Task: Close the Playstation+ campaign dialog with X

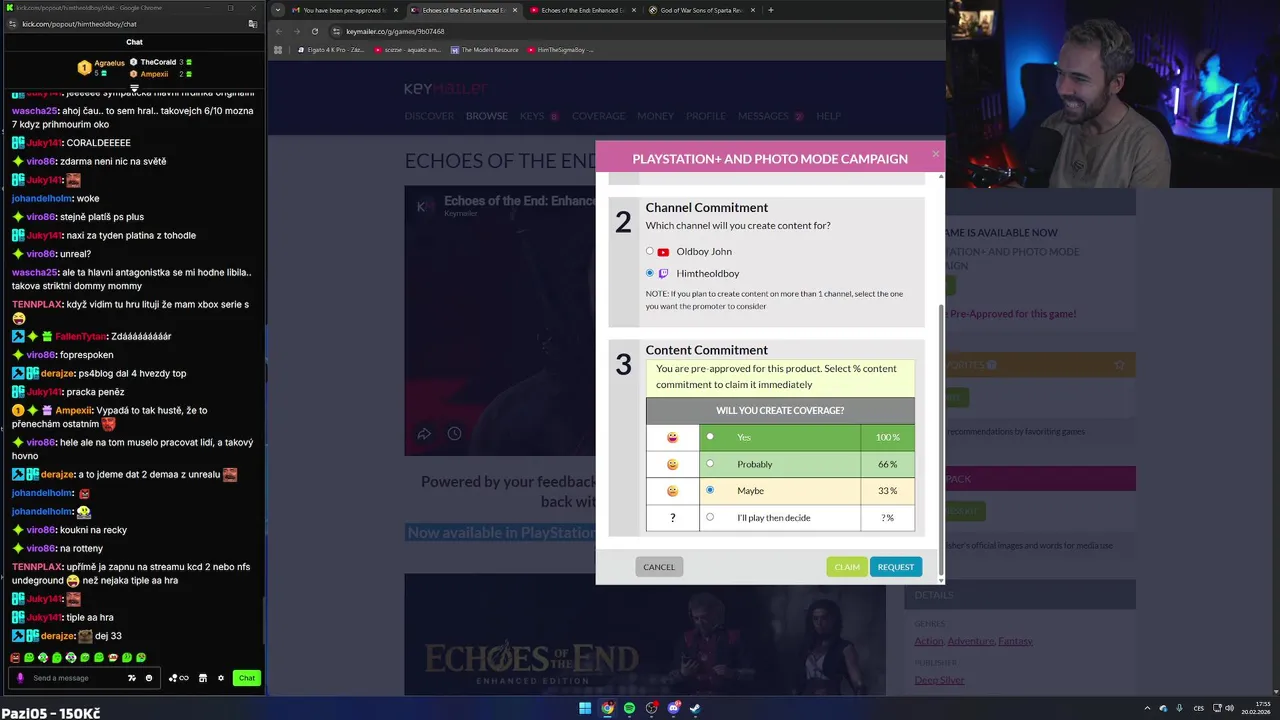Action: [x=936, y=153]
